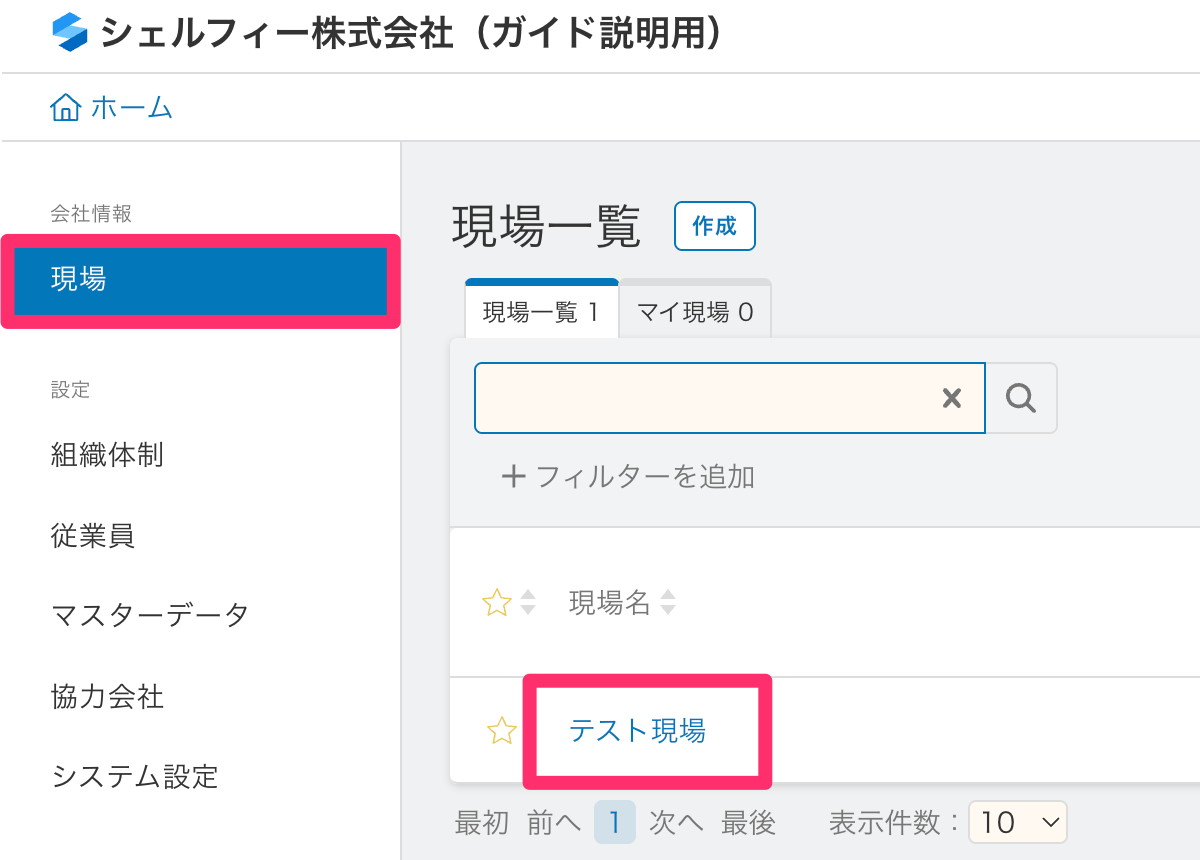Image resolution: width=1200 pixels, height=860 pixels.
Task: Click the home icon in the top navigation
Action: tap(64, 107)
